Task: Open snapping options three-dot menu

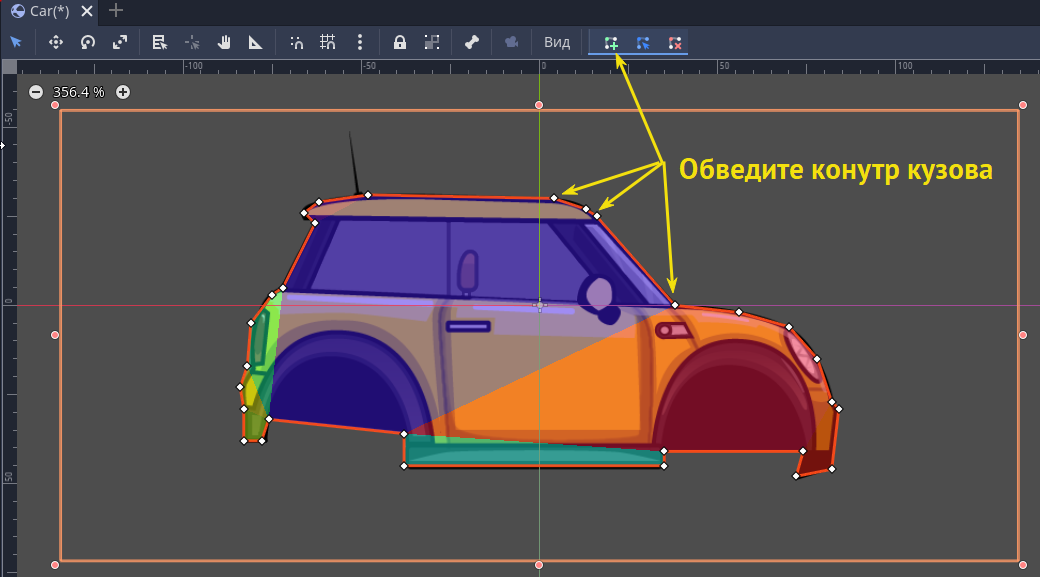Action: coord(360,42)
